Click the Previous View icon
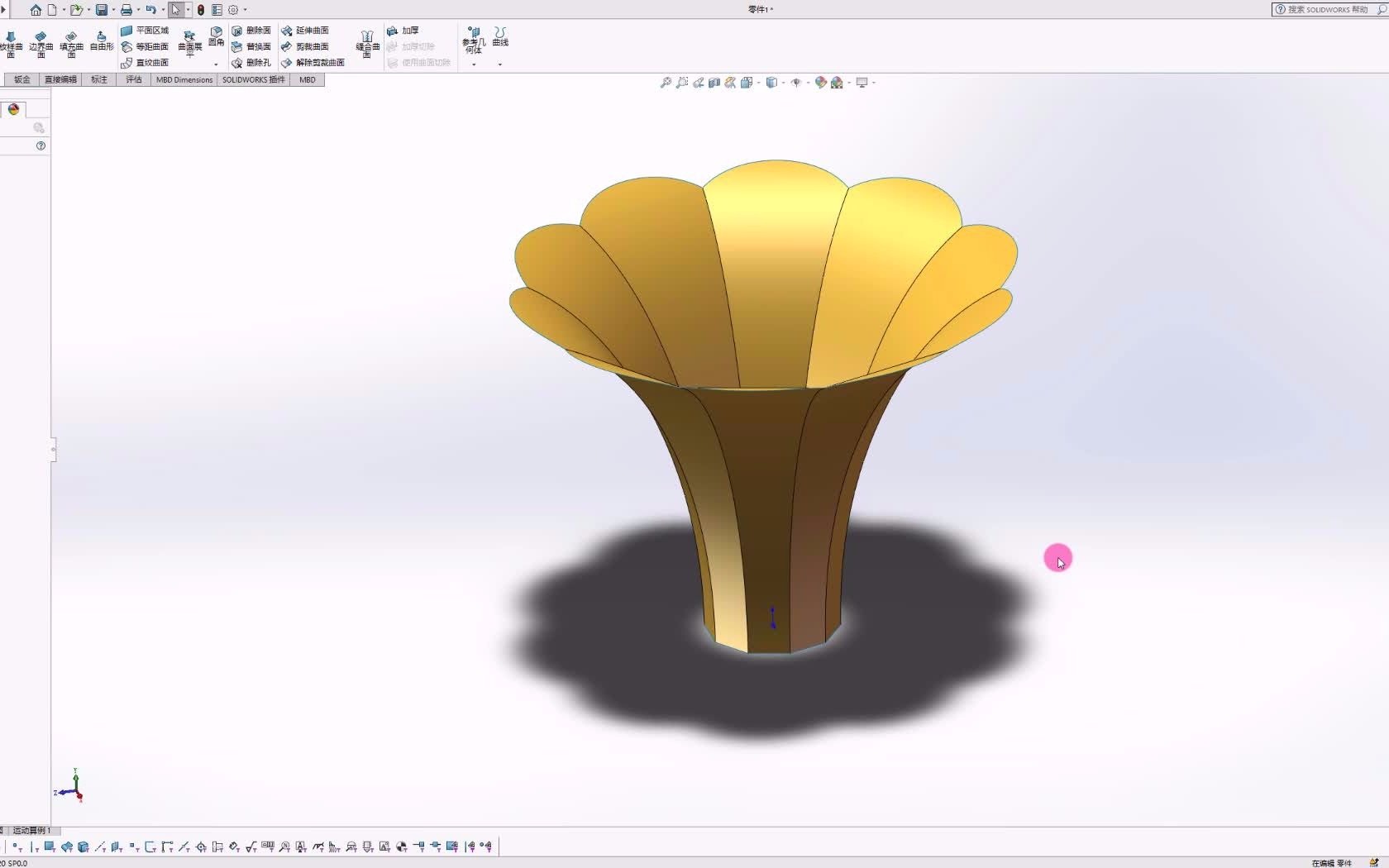Viewport: 1389px width, 868px height. coord(699,83)
